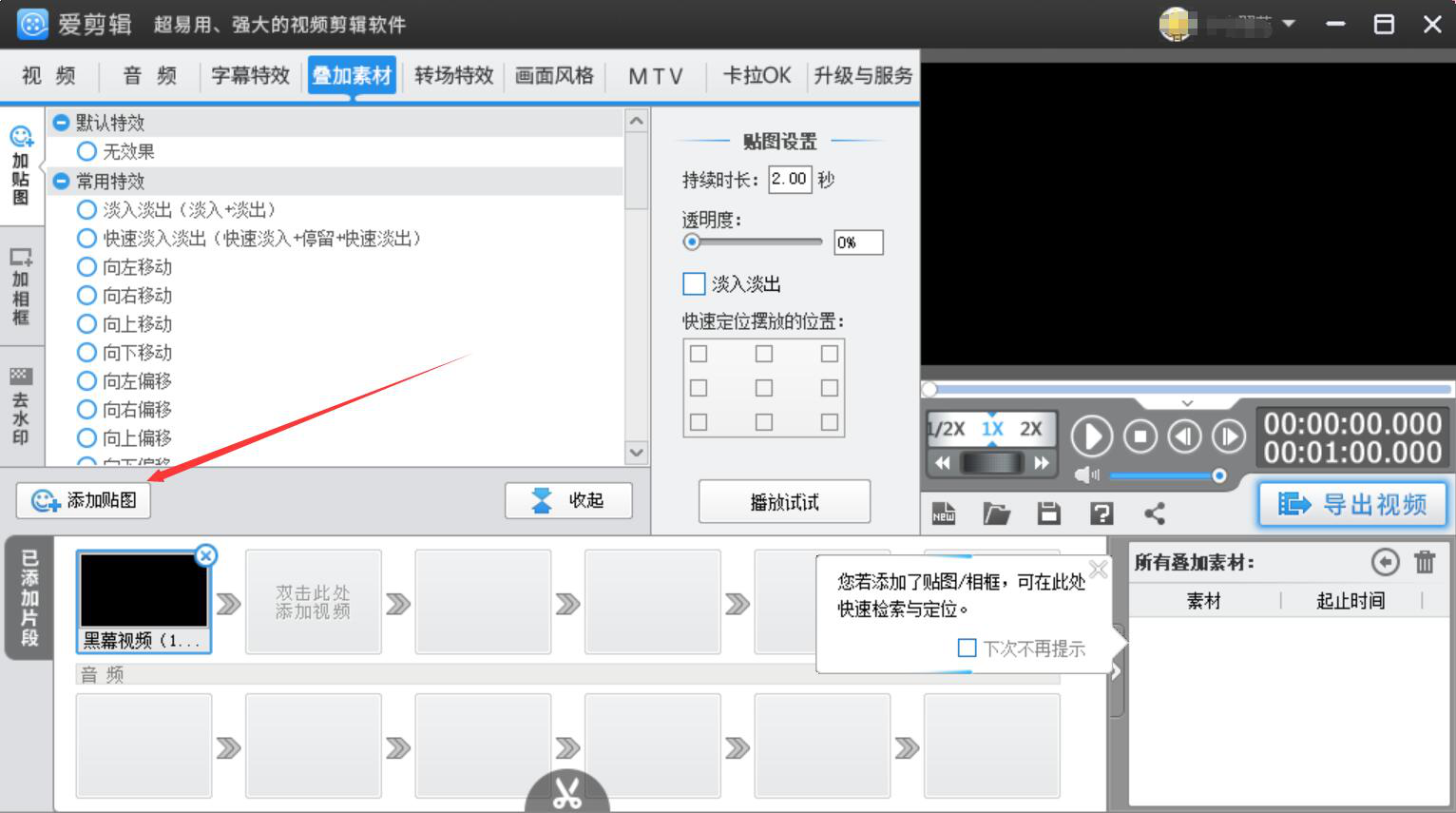Click the fast-forward double-arrow button
The height and width of the screenshot is (813, 1456).
tap(1042, 463)
